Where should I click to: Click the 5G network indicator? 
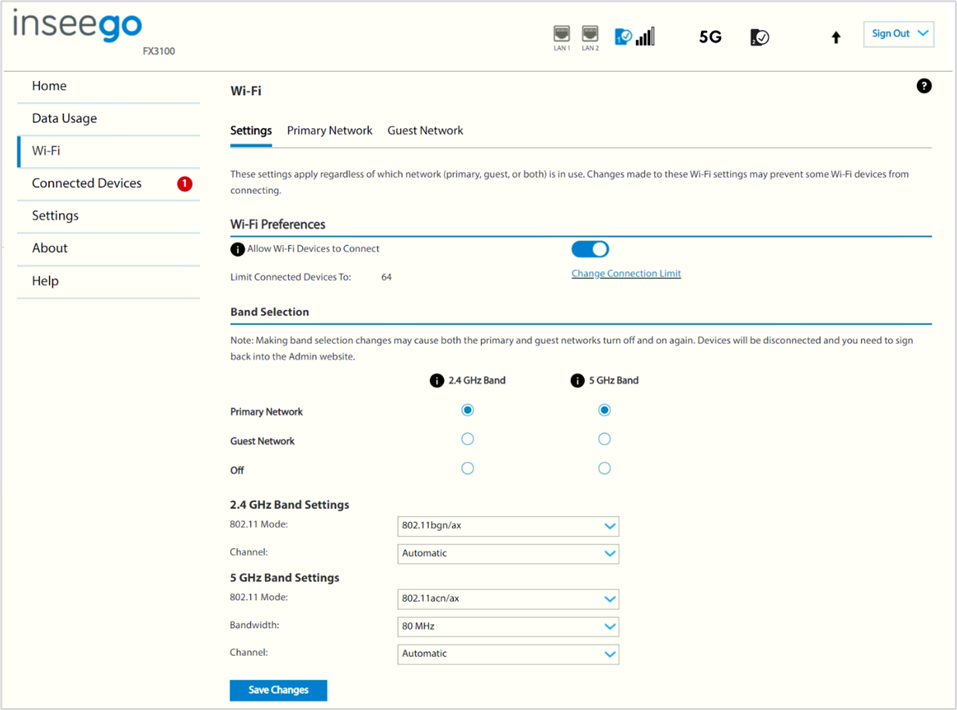(x=710, y=37)
